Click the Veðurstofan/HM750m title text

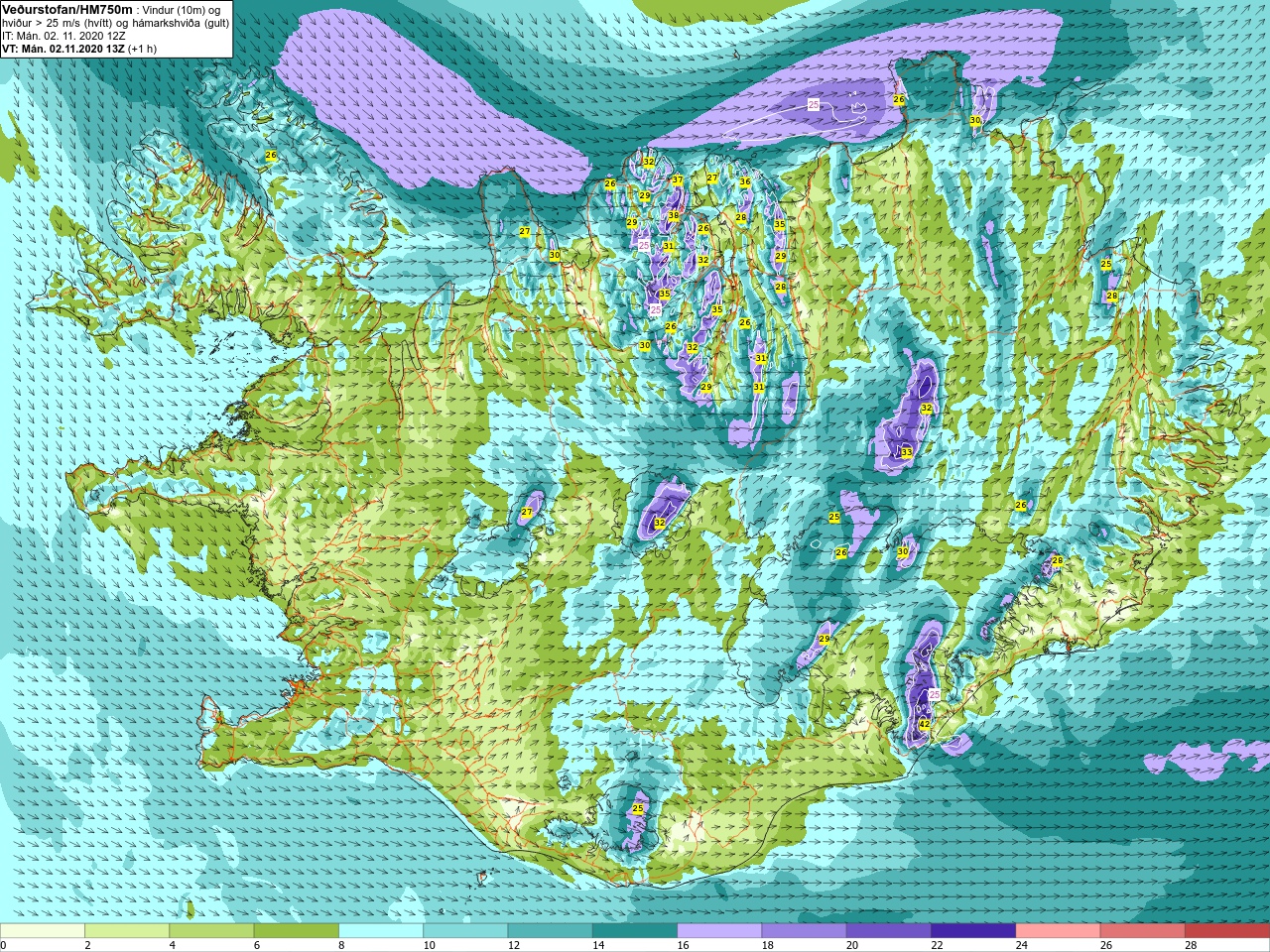[x=67, y=9]
